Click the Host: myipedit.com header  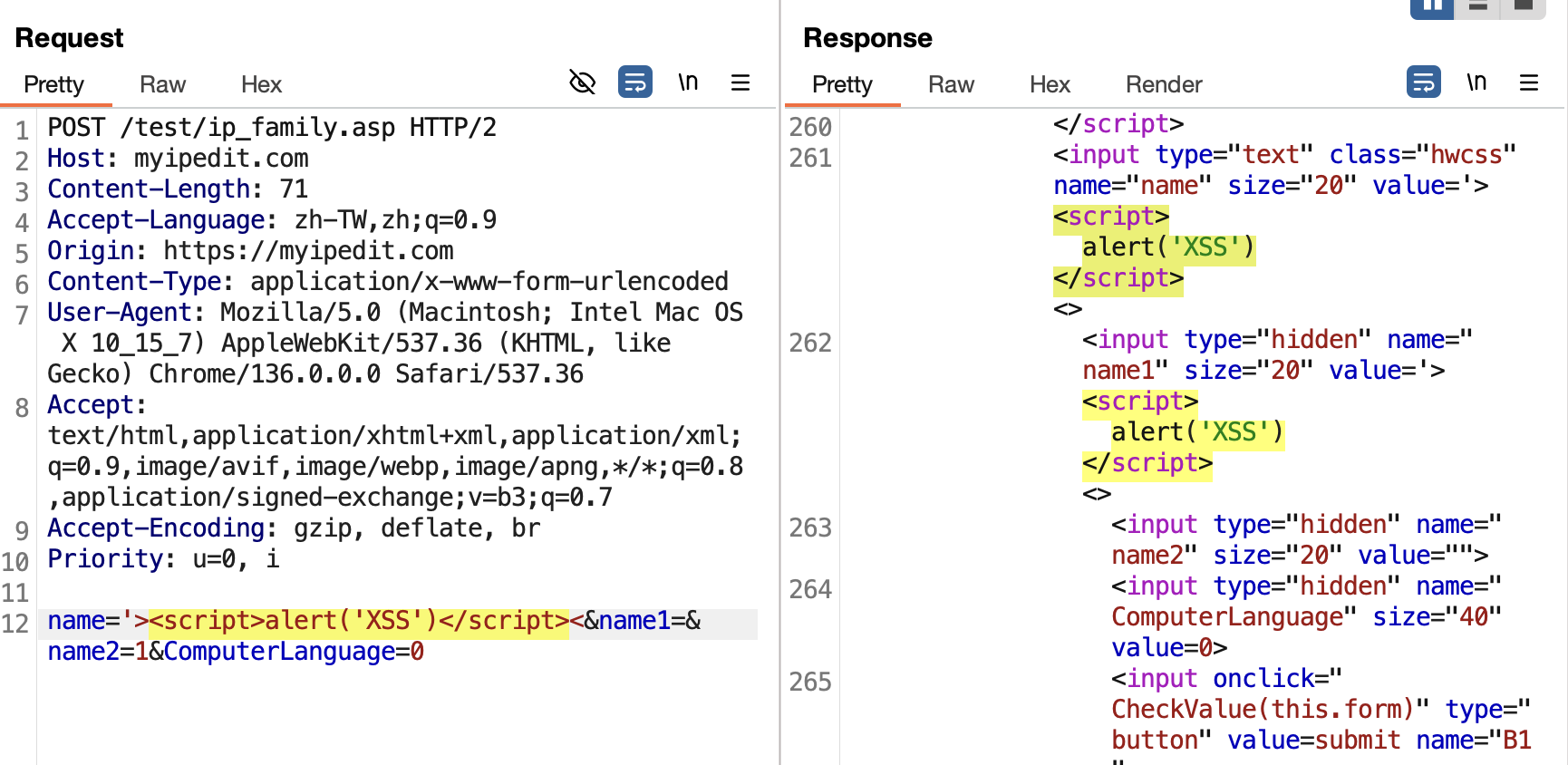click(178, 158)
